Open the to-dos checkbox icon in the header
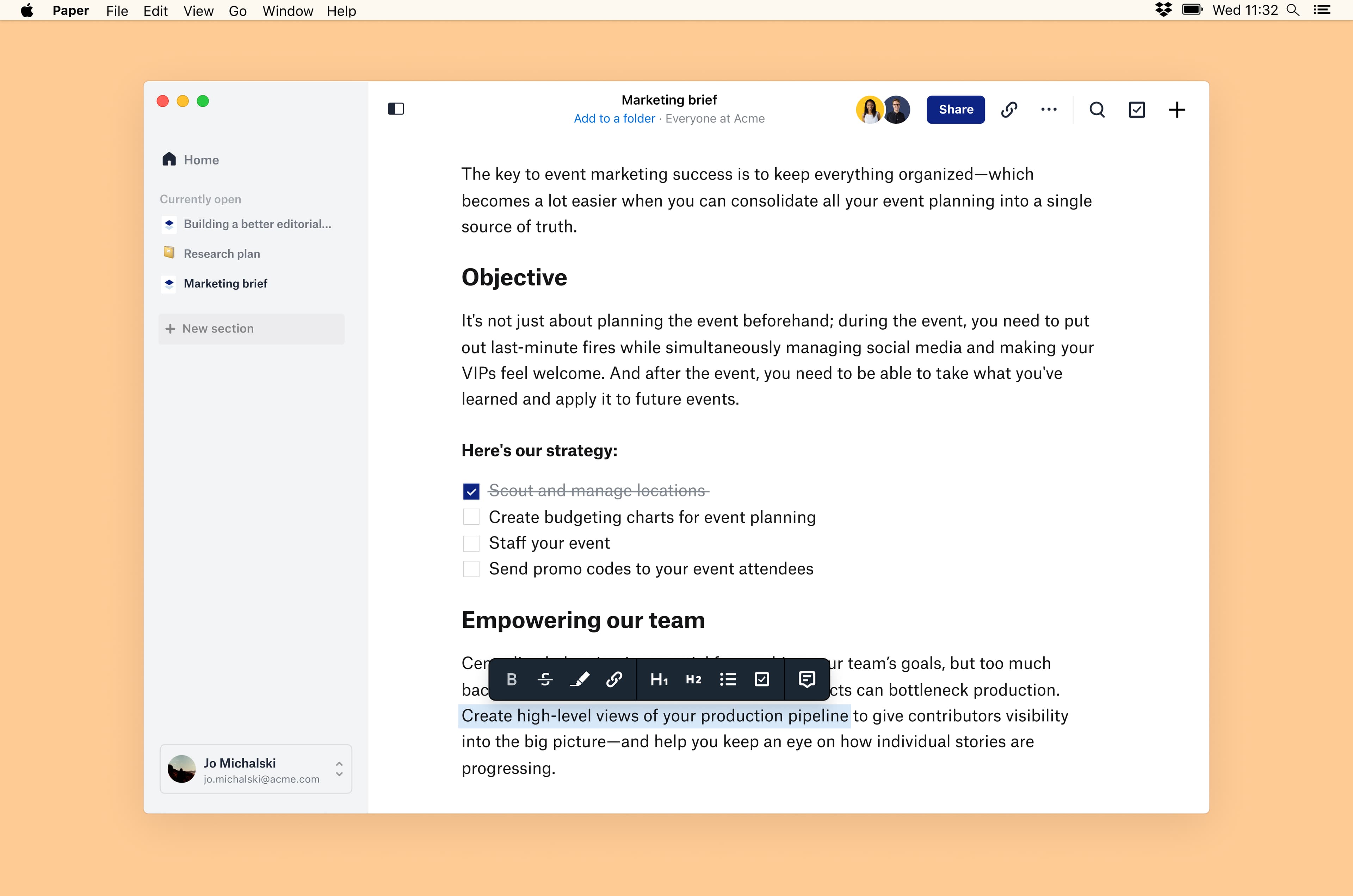Image resolution: width=1353 pixels, height=896 pixels. point(1136,109)
